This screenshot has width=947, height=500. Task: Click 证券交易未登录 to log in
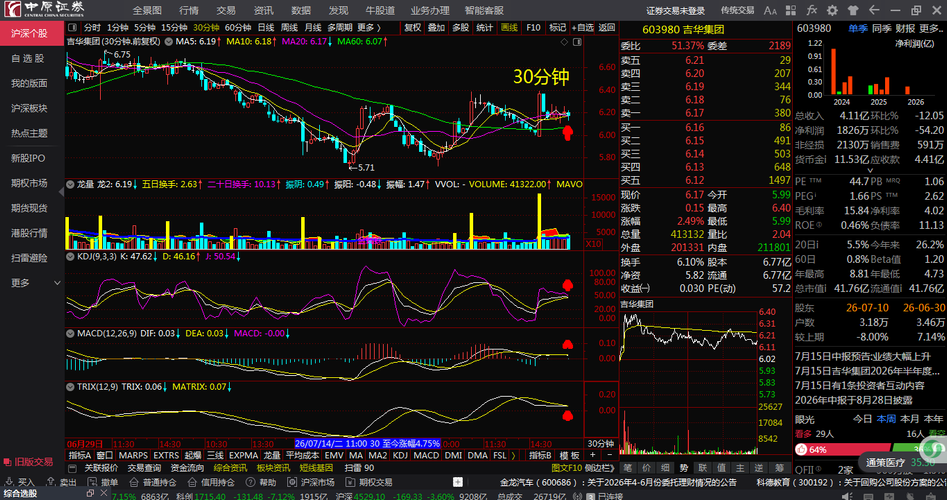pos(675,10)
